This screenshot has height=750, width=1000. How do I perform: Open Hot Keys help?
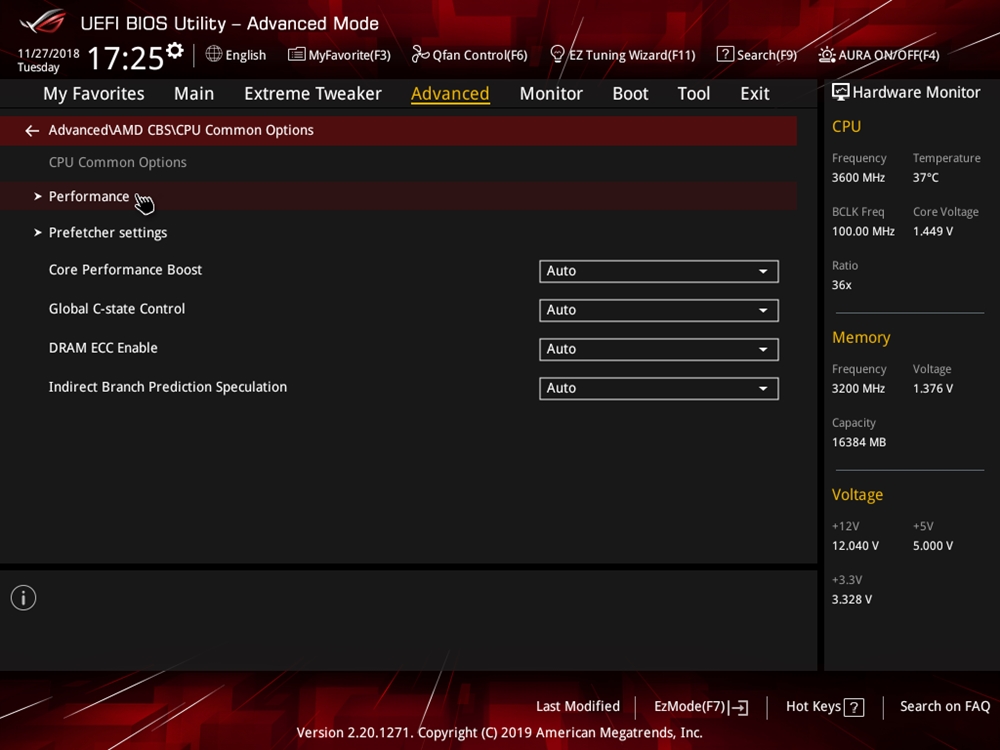(825, 707)
